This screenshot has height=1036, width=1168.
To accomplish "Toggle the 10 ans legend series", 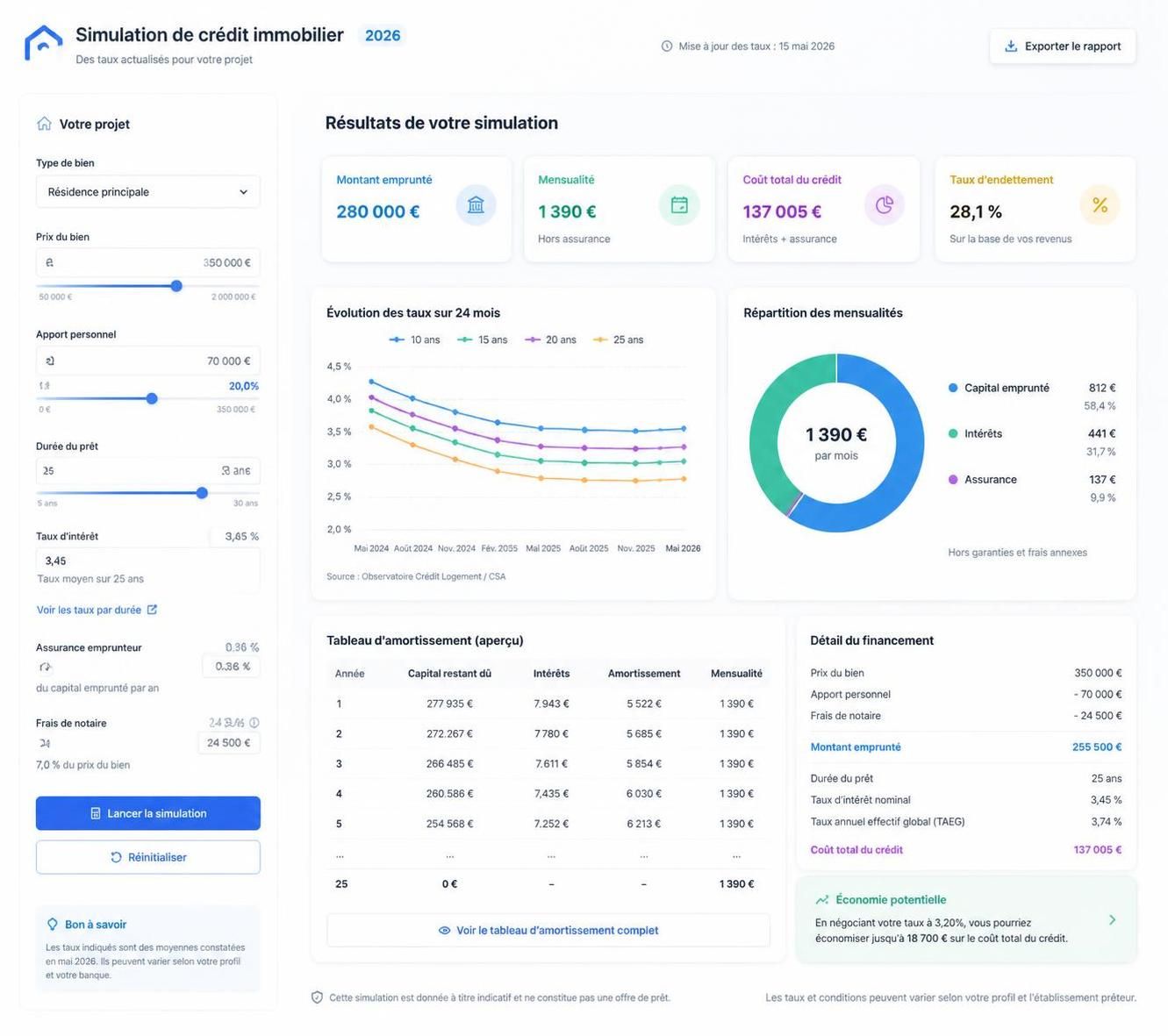I will 414,339.
